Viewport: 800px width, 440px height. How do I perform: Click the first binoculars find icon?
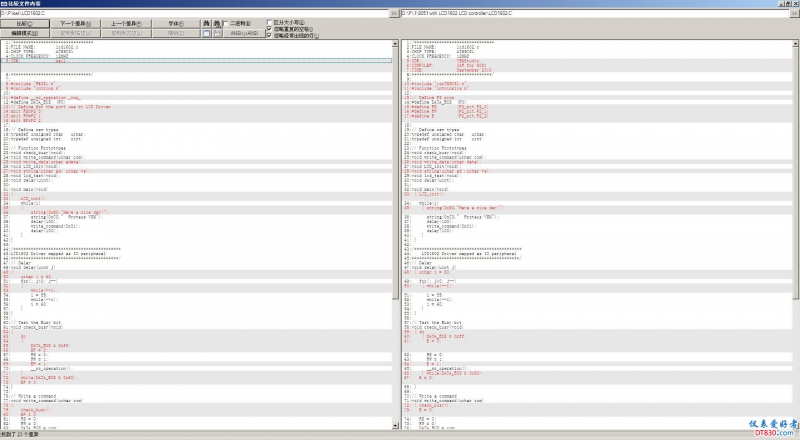[x=206, y=22]
